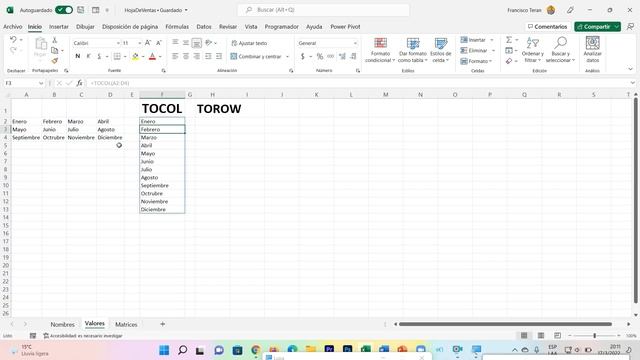Open Buscar y seleccionar magnifier
This screenshot has width=640, height=360.
[x=560, y=50]
